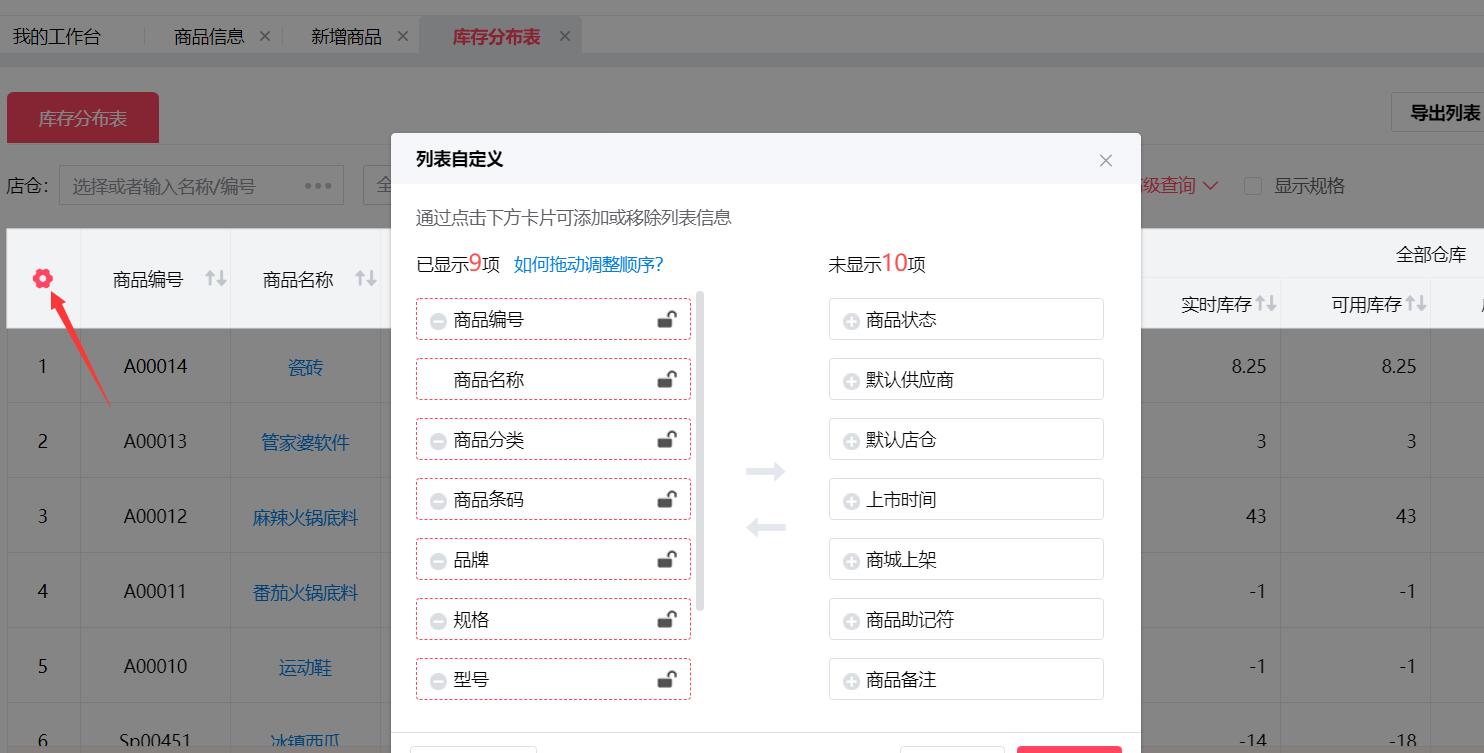Click cell A00014 in the table
The image size is (1484, 753).
(155, 366)
